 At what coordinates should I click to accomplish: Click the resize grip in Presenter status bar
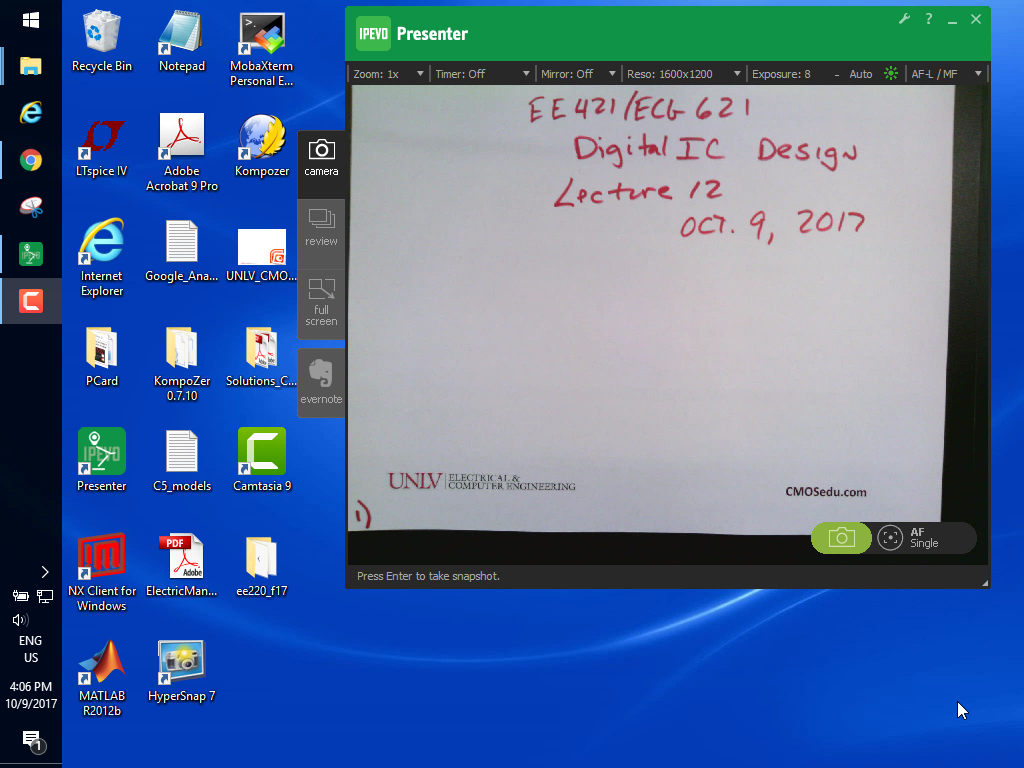[x=985, y=583]
